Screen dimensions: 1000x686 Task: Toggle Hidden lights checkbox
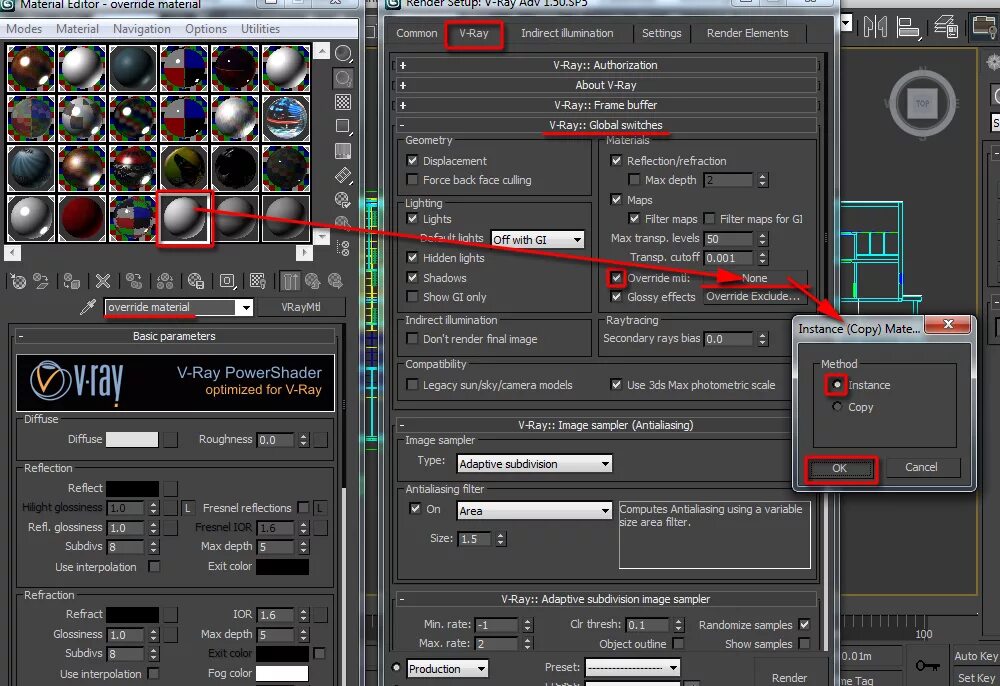pos(413,258)
